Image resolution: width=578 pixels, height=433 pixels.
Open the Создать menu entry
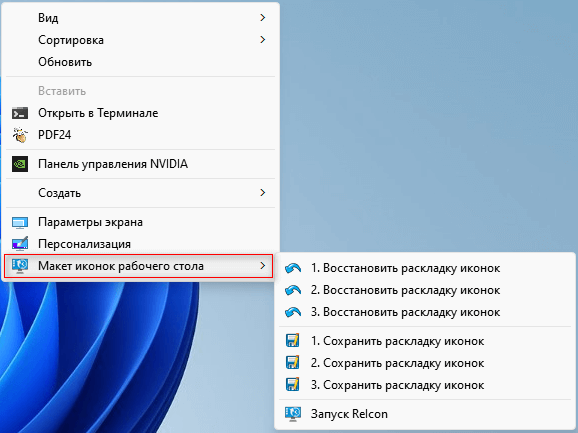(140, 193)
